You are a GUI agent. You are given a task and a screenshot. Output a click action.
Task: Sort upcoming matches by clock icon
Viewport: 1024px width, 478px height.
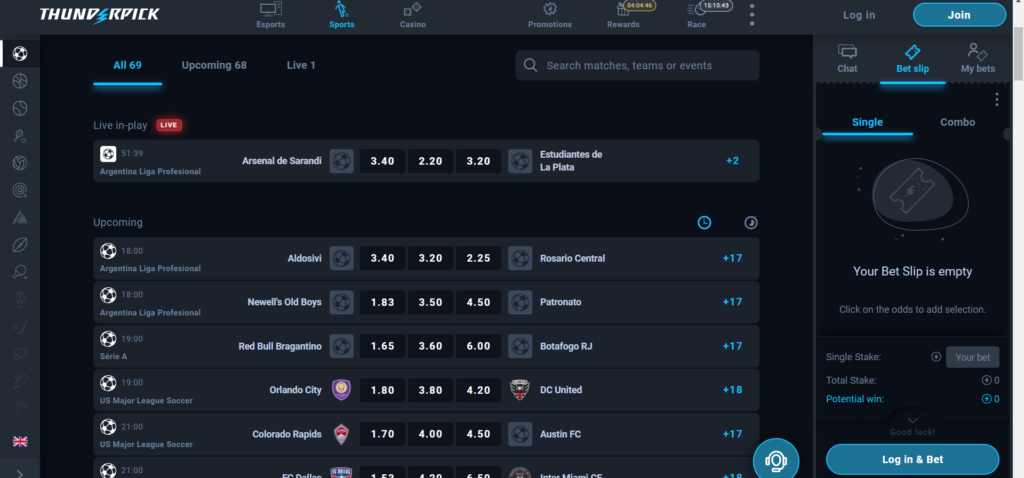(704, 223)
